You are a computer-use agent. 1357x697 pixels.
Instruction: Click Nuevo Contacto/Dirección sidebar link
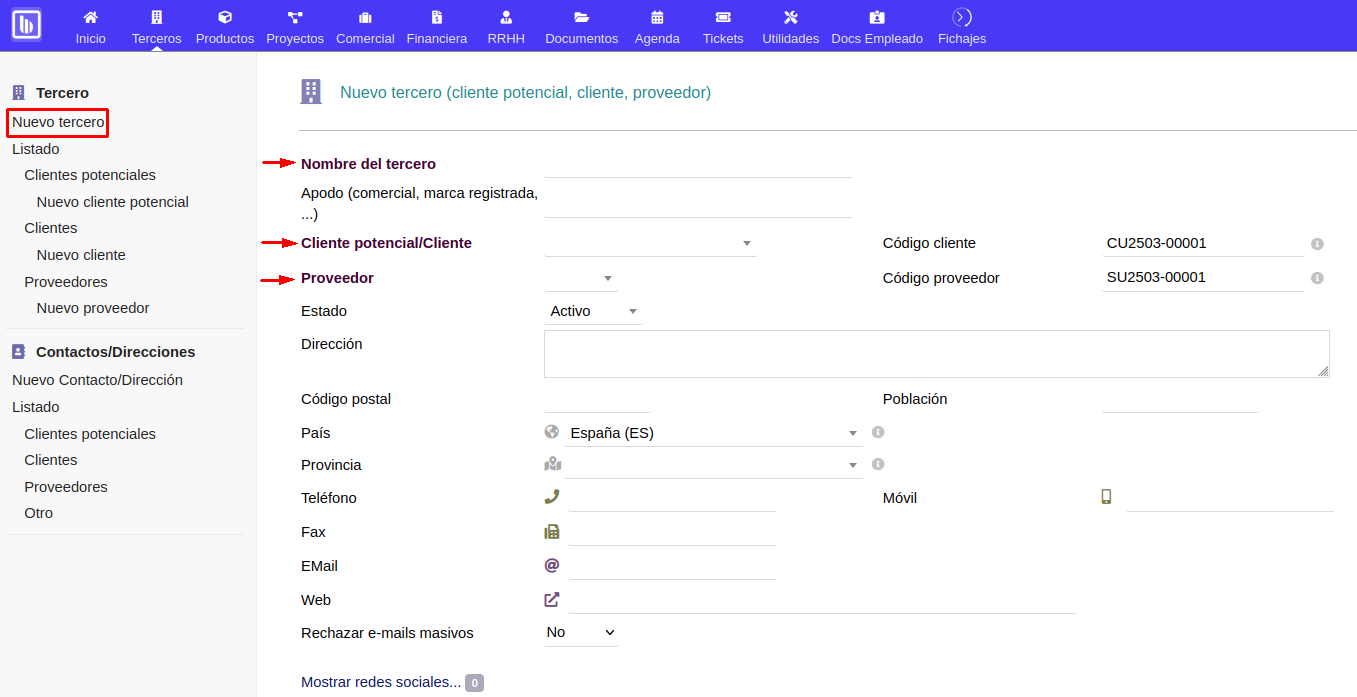coord(97,380)
